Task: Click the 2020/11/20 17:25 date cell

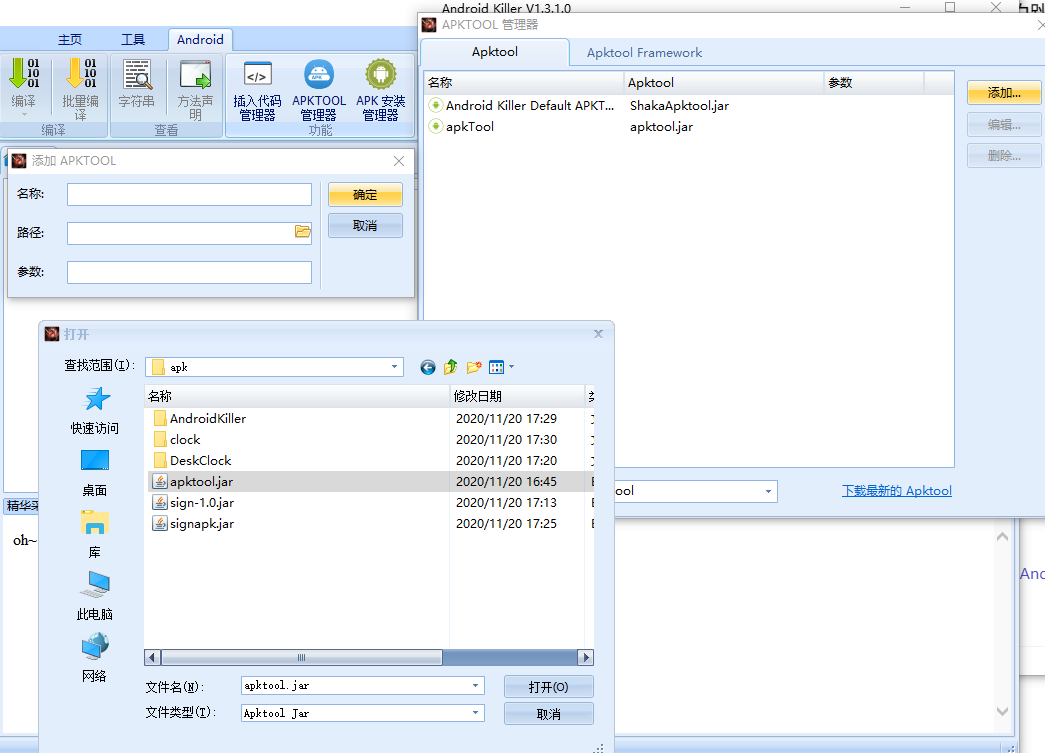Action: [507, 524]
